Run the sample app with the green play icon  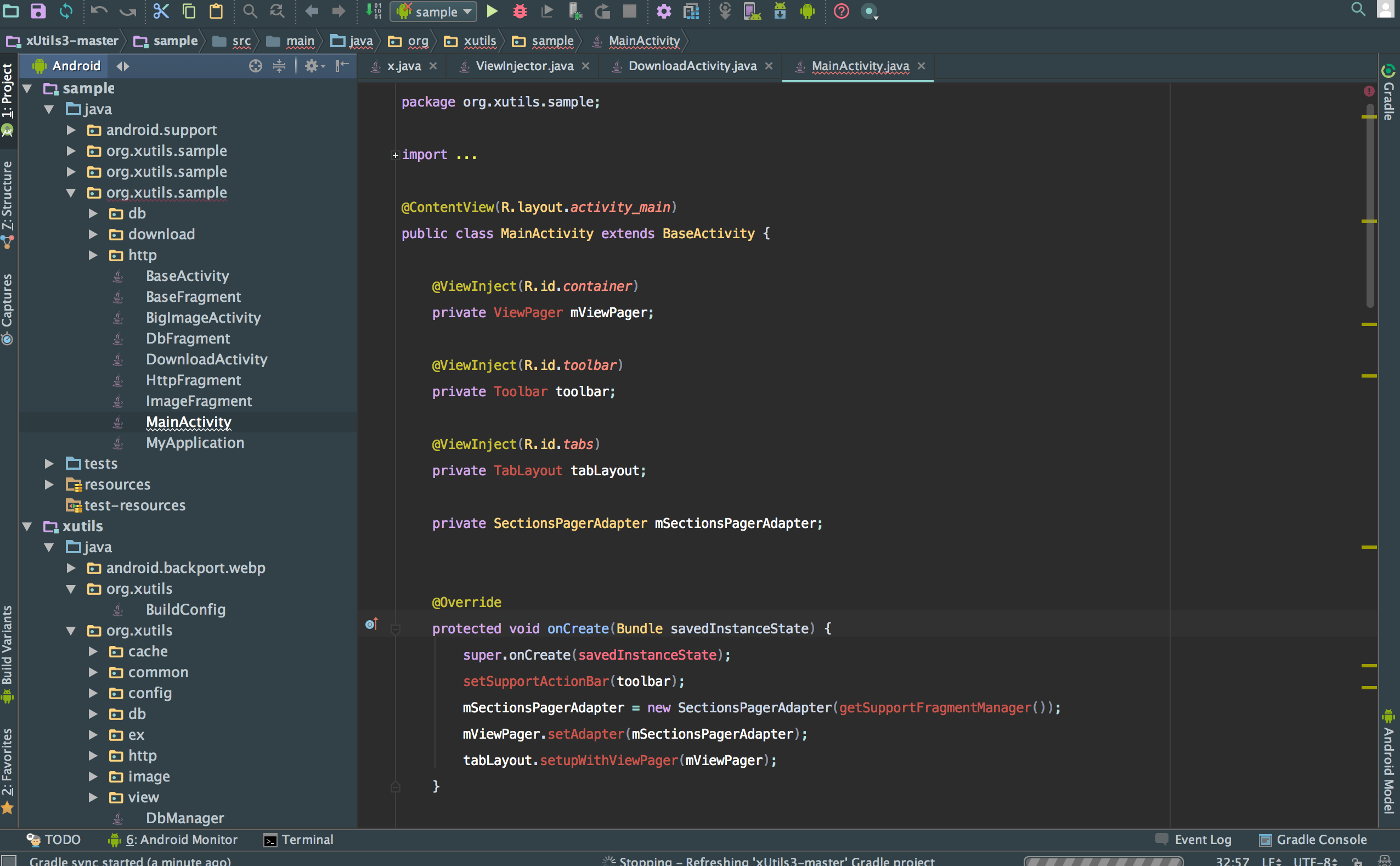pos(492,11)
